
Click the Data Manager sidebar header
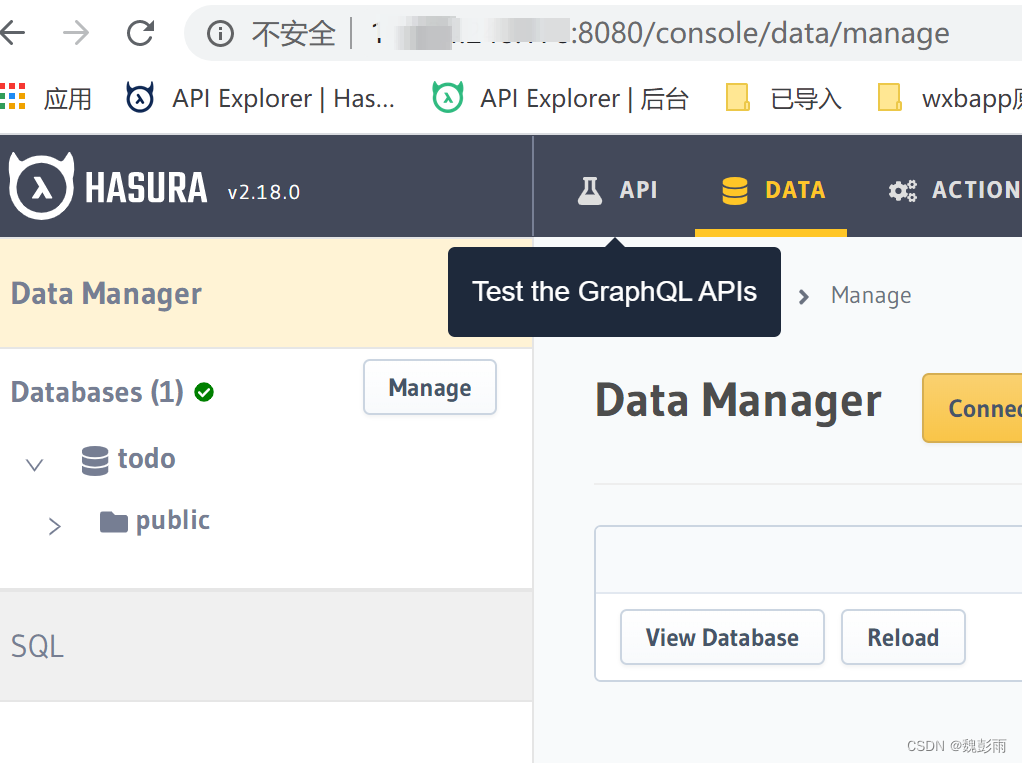266,293
